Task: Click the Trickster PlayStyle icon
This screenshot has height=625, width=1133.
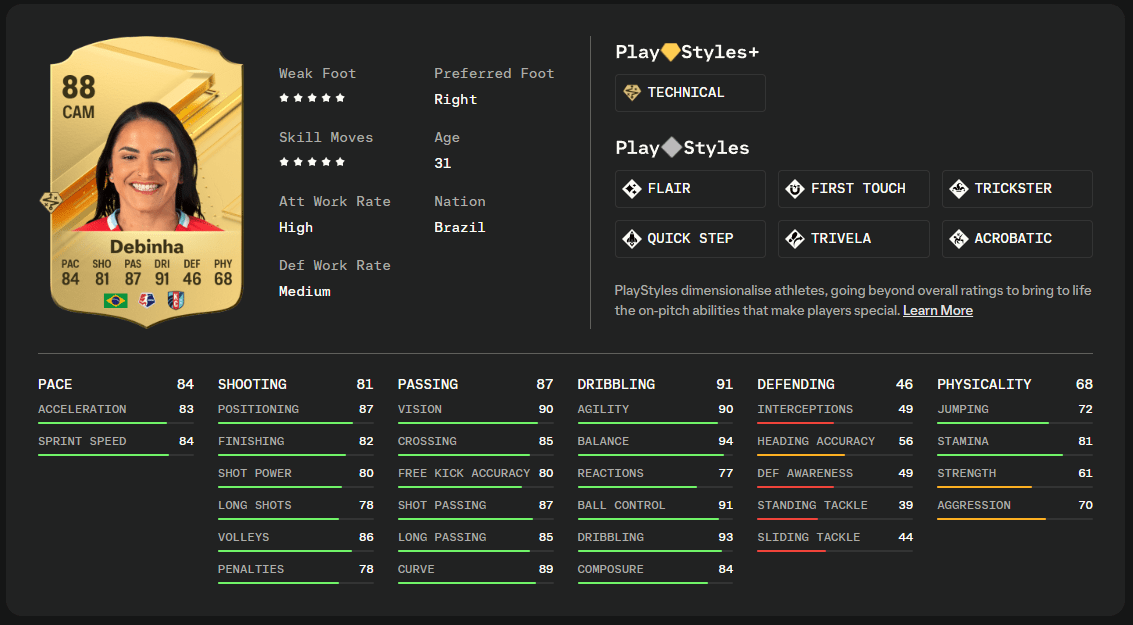Action: [959, 189]
